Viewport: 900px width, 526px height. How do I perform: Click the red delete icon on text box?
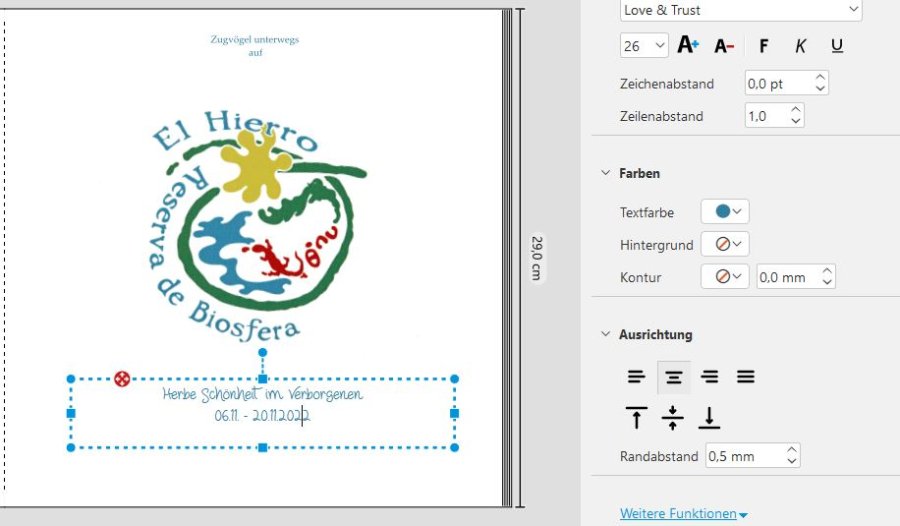122,378
